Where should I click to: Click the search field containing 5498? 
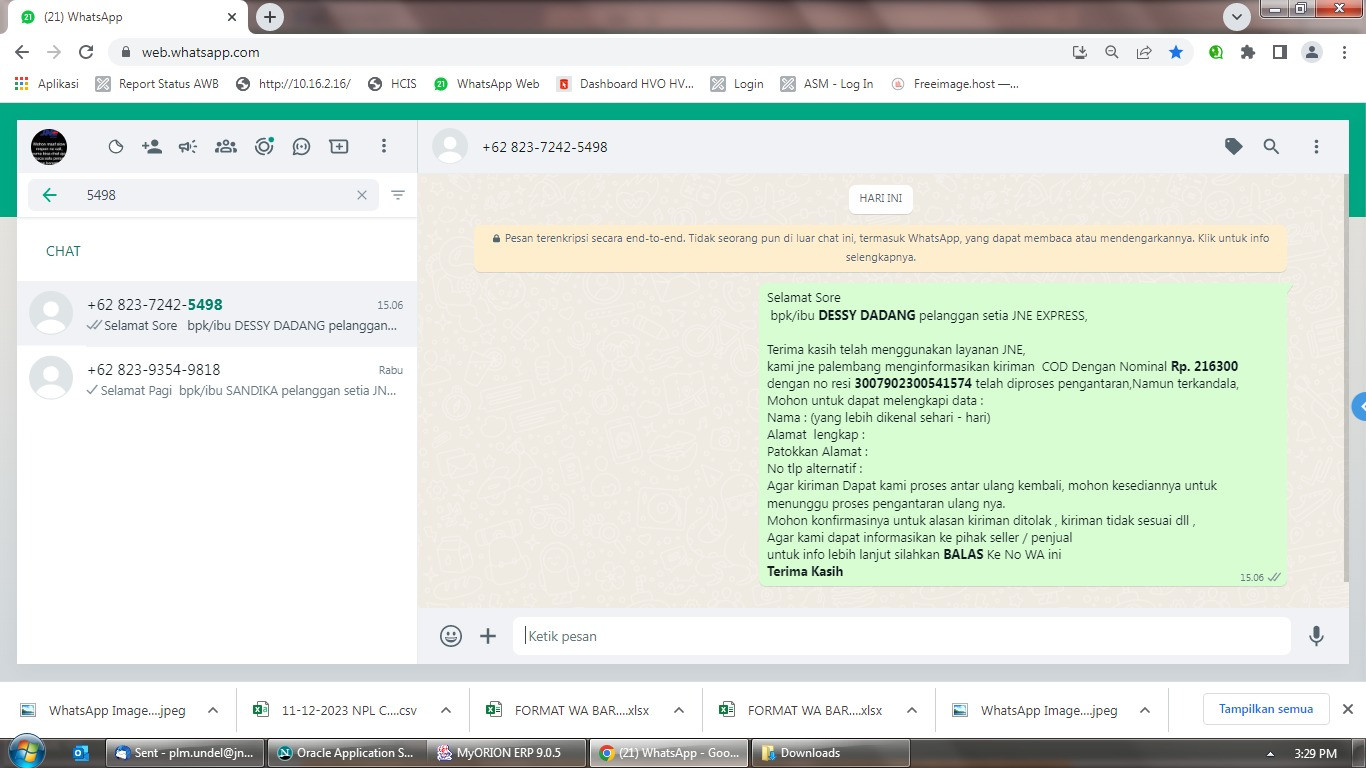[204, 195]
